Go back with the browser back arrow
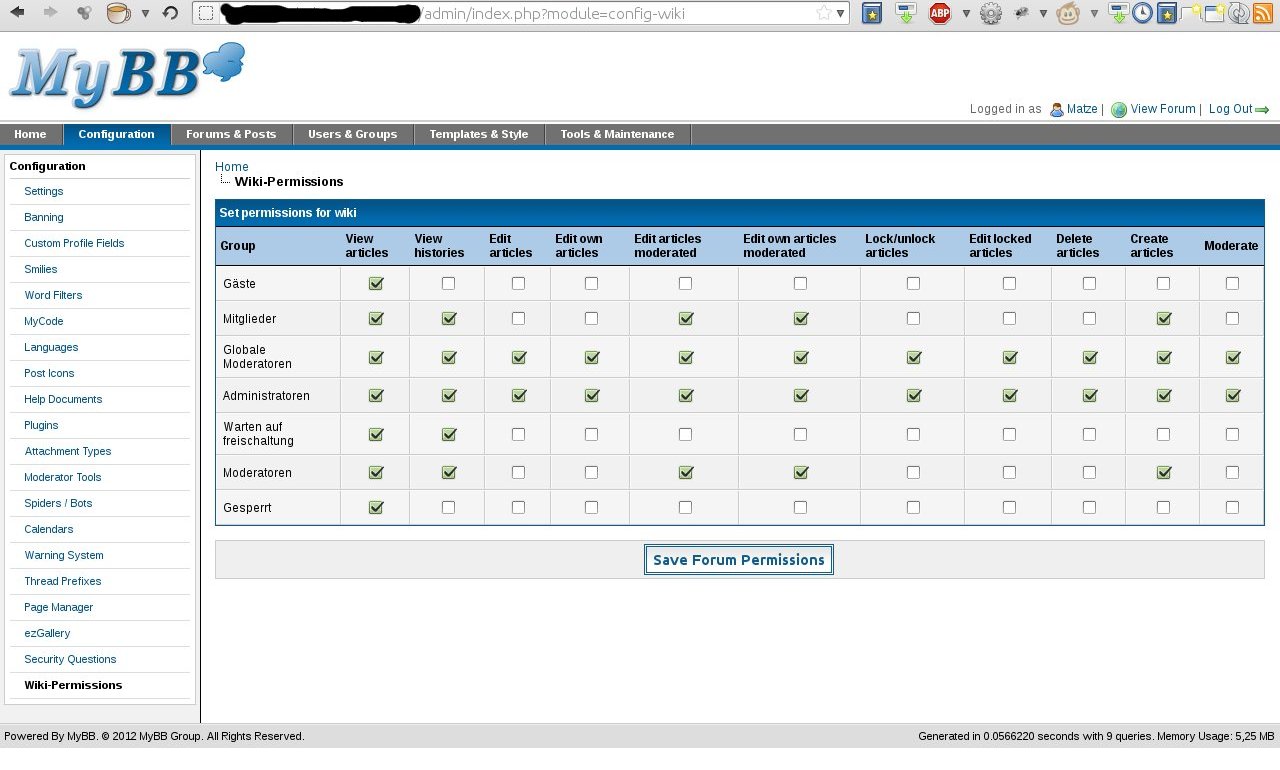This screenshot has width=1280, height=770. [17, 13]
